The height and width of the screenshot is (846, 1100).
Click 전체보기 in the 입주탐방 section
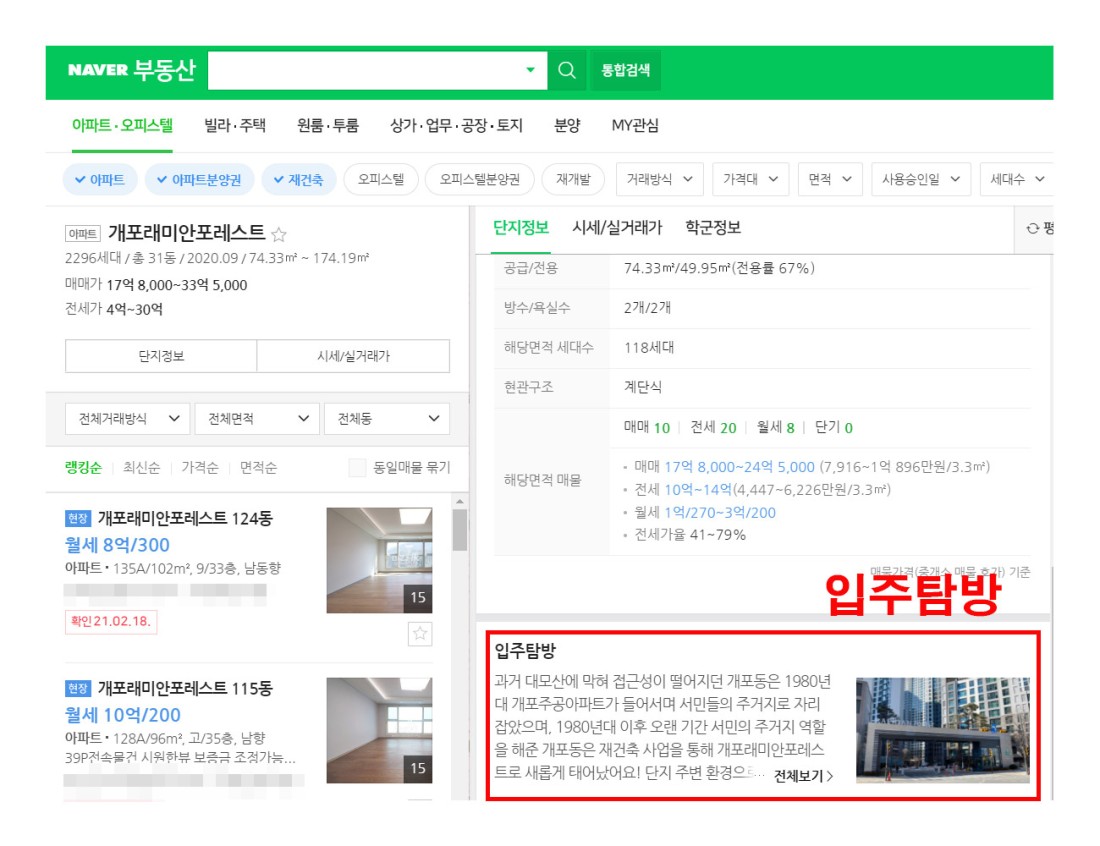coord(803,776)
